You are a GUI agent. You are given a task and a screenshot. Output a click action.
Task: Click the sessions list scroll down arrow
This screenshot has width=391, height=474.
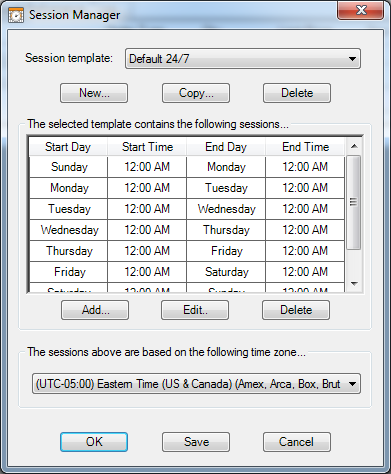(x=354, y=284)
